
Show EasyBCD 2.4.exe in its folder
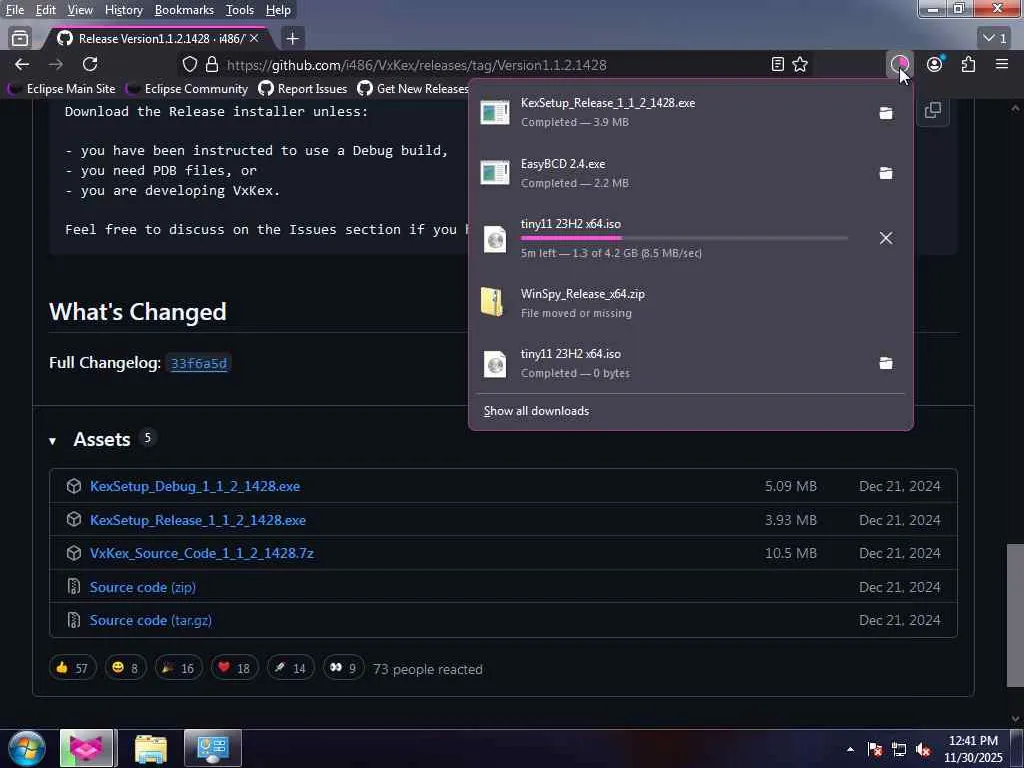(886, 173)
